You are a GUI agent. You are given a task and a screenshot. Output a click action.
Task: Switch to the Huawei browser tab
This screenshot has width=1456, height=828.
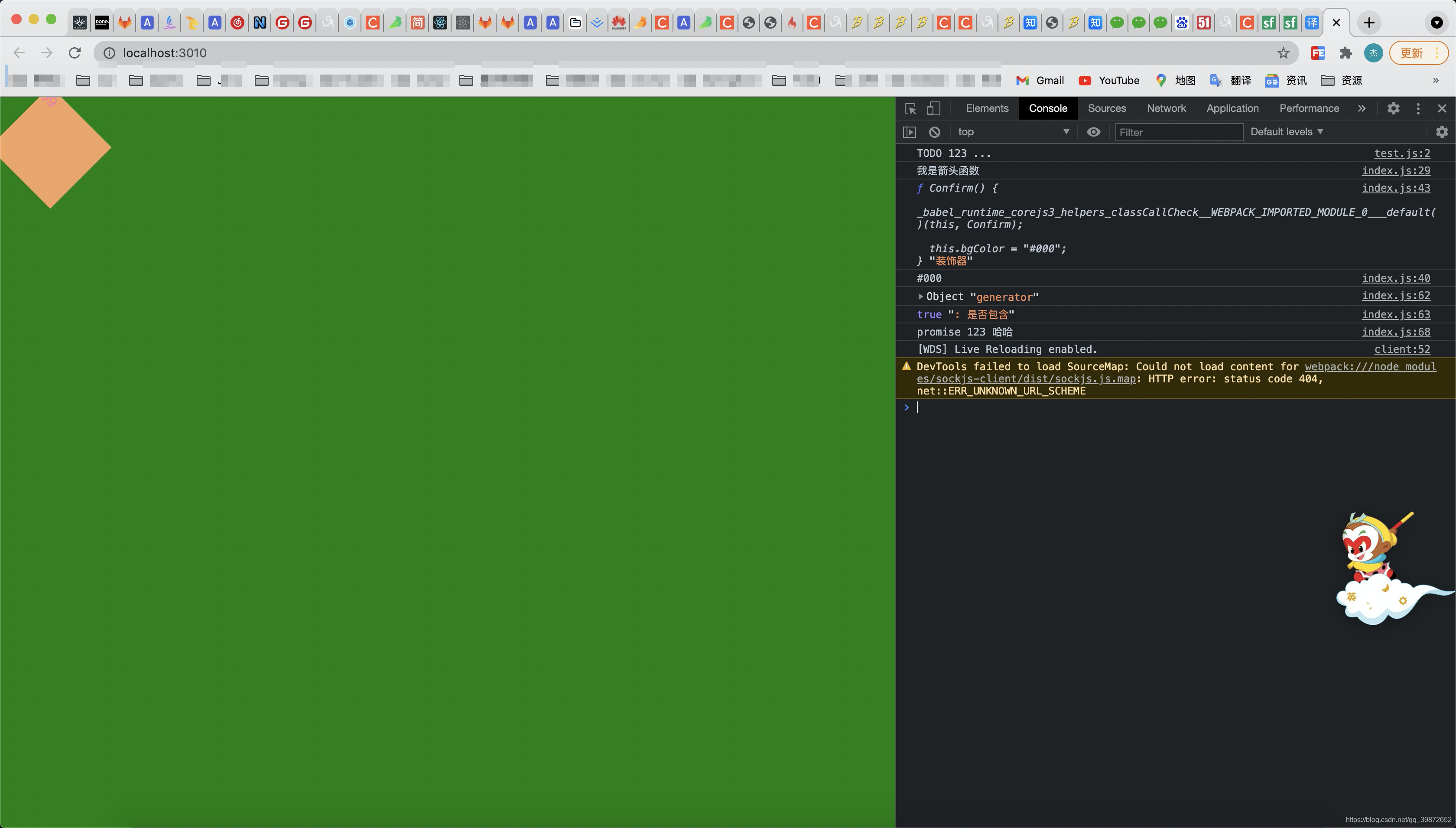(618, 23)
